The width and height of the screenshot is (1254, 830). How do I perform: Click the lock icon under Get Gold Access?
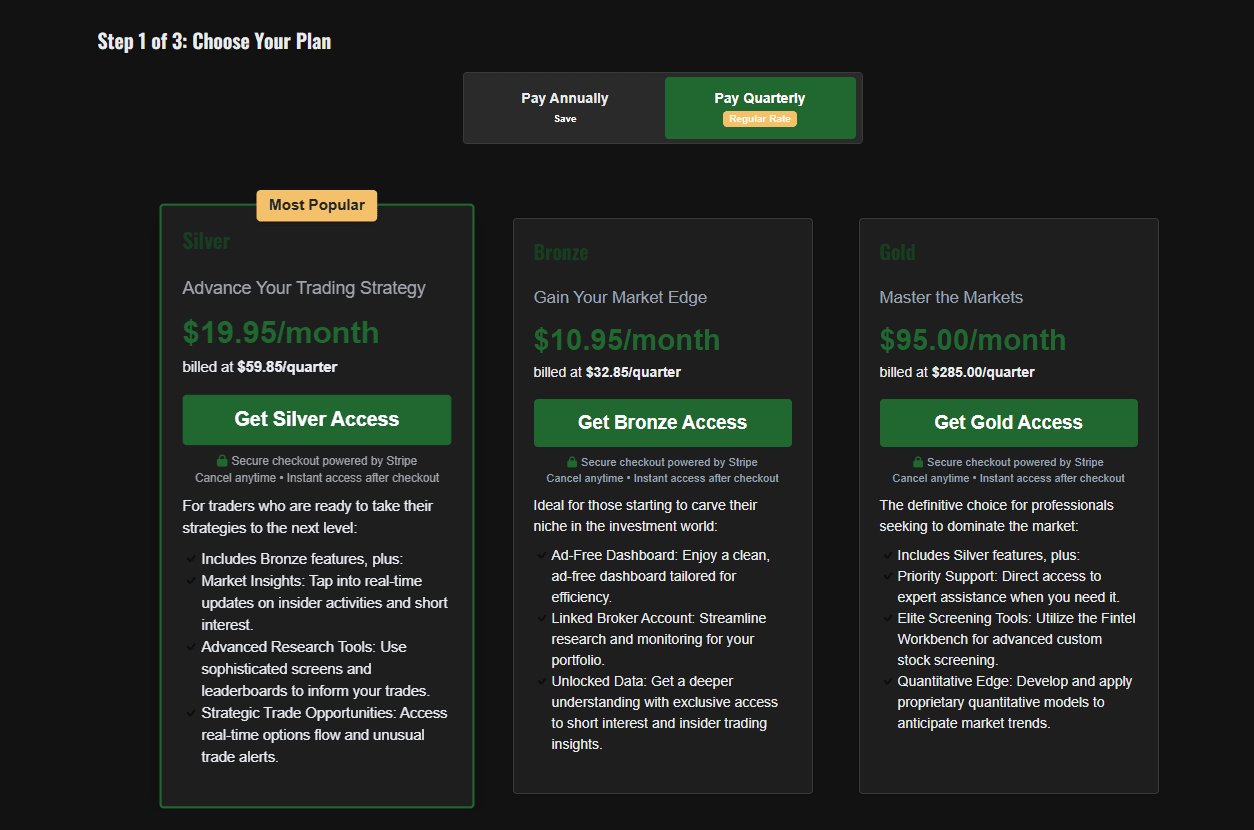[x=918, y=463]
